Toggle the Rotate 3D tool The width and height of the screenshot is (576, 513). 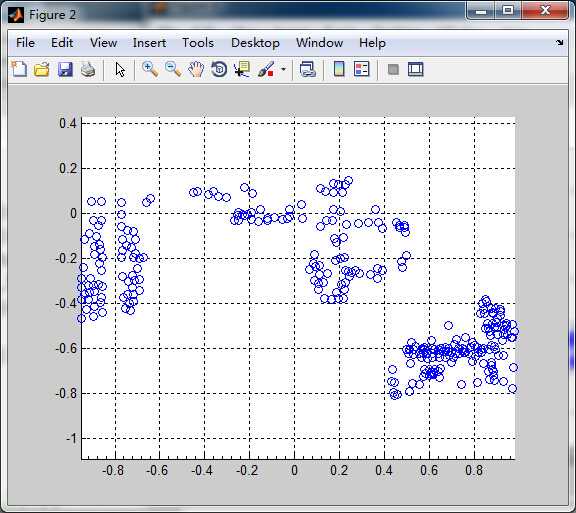click(x=219, y=69)
